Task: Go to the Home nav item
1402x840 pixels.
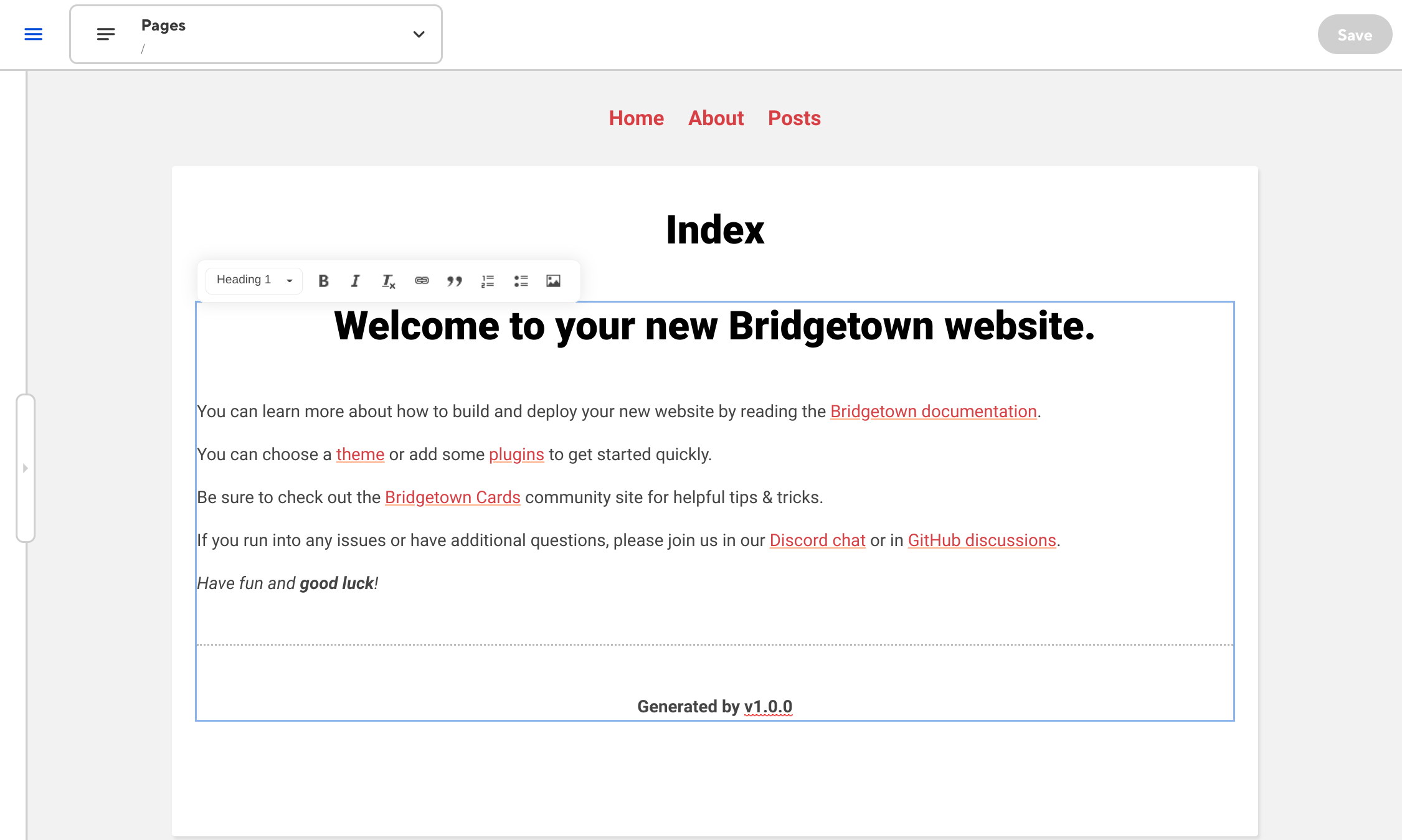Action: [636, 118]
